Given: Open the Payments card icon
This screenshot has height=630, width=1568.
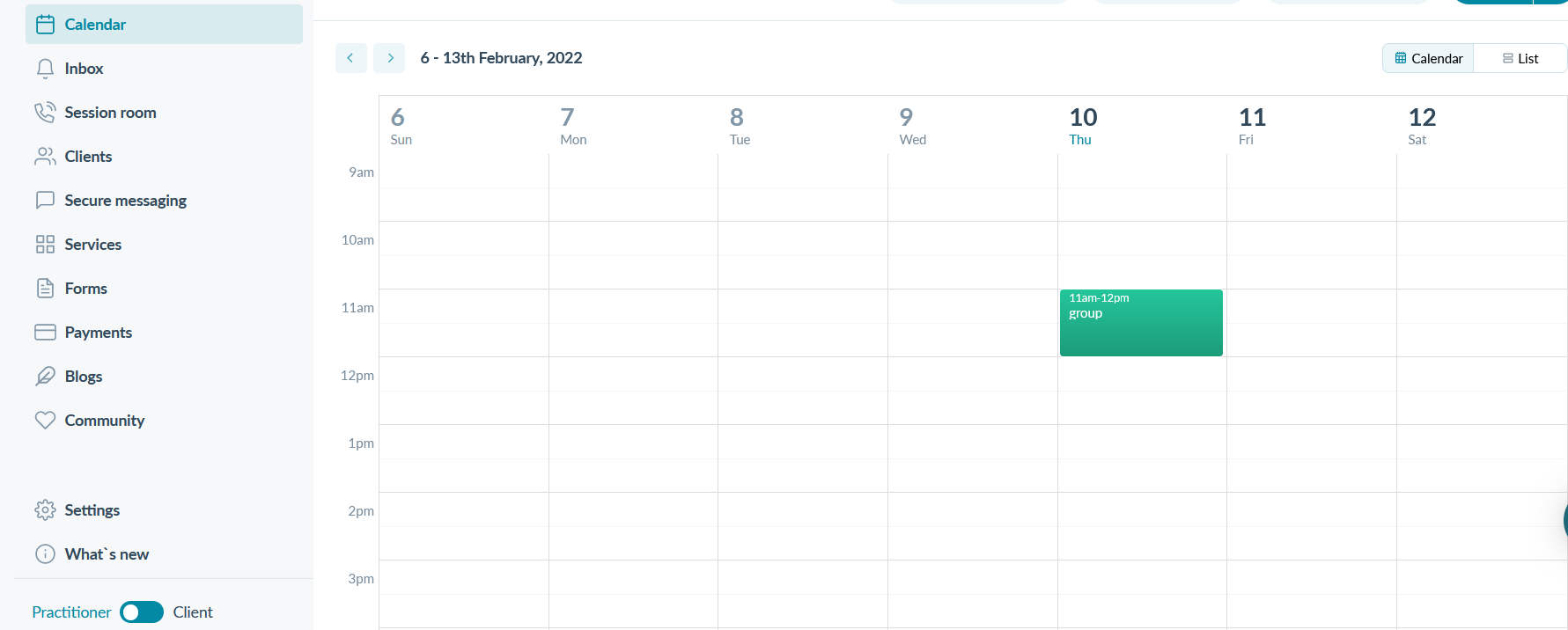Looking at the screenshot, I should coord(45,332).
